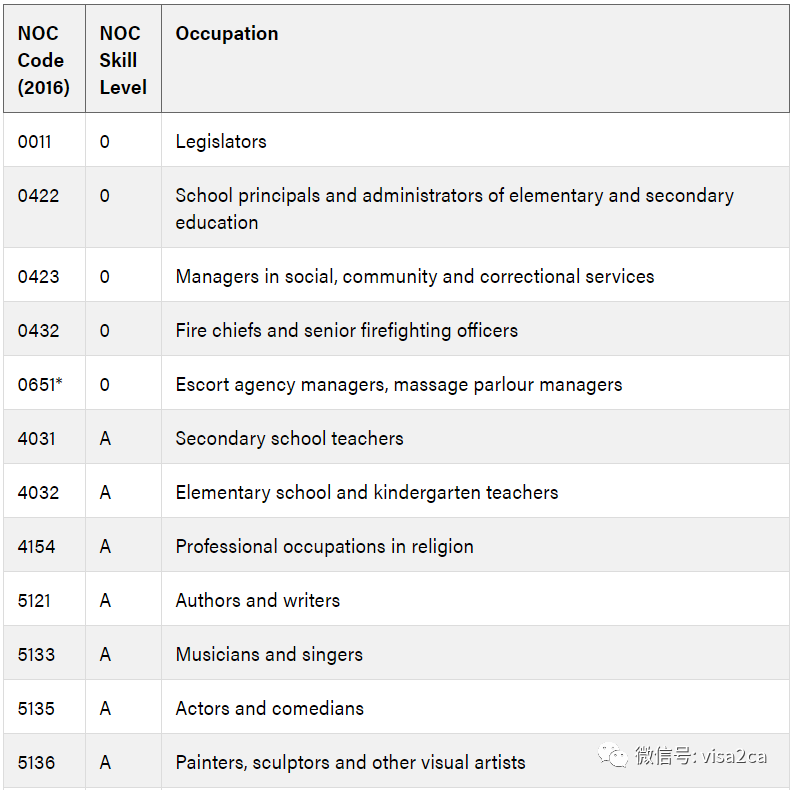This screenshot has width=793, height=790.
Task: Click NOC code 5133
Action: 36,655
